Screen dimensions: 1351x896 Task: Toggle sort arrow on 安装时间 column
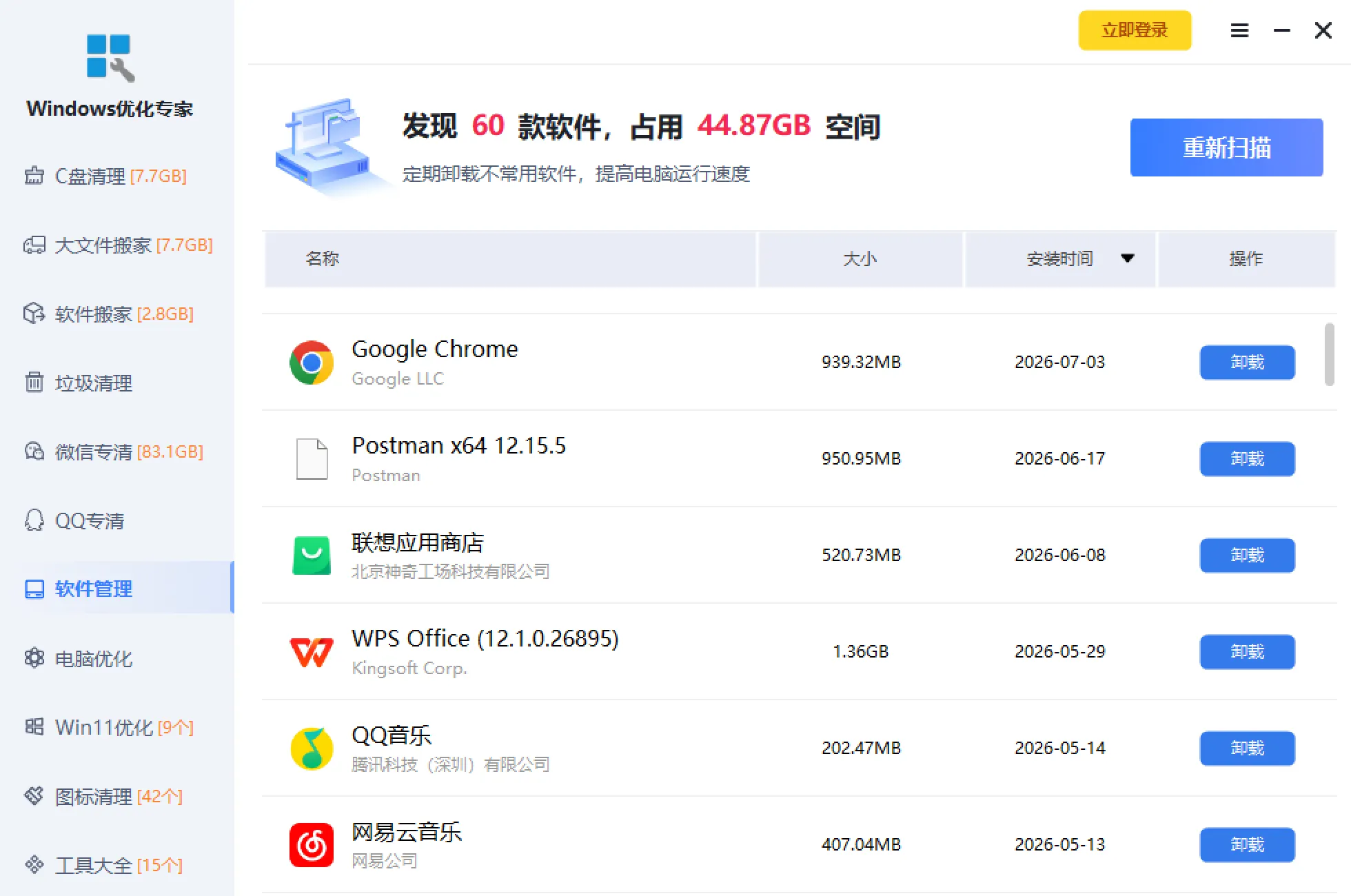(1128, 258)
